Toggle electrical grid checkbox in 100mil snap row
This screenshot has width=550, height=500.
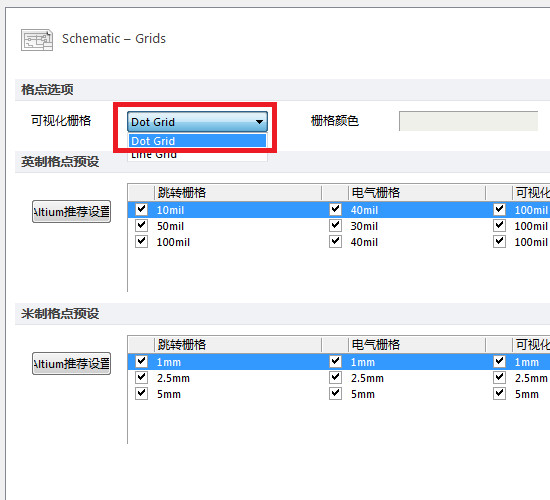click(x=335, y=241)
